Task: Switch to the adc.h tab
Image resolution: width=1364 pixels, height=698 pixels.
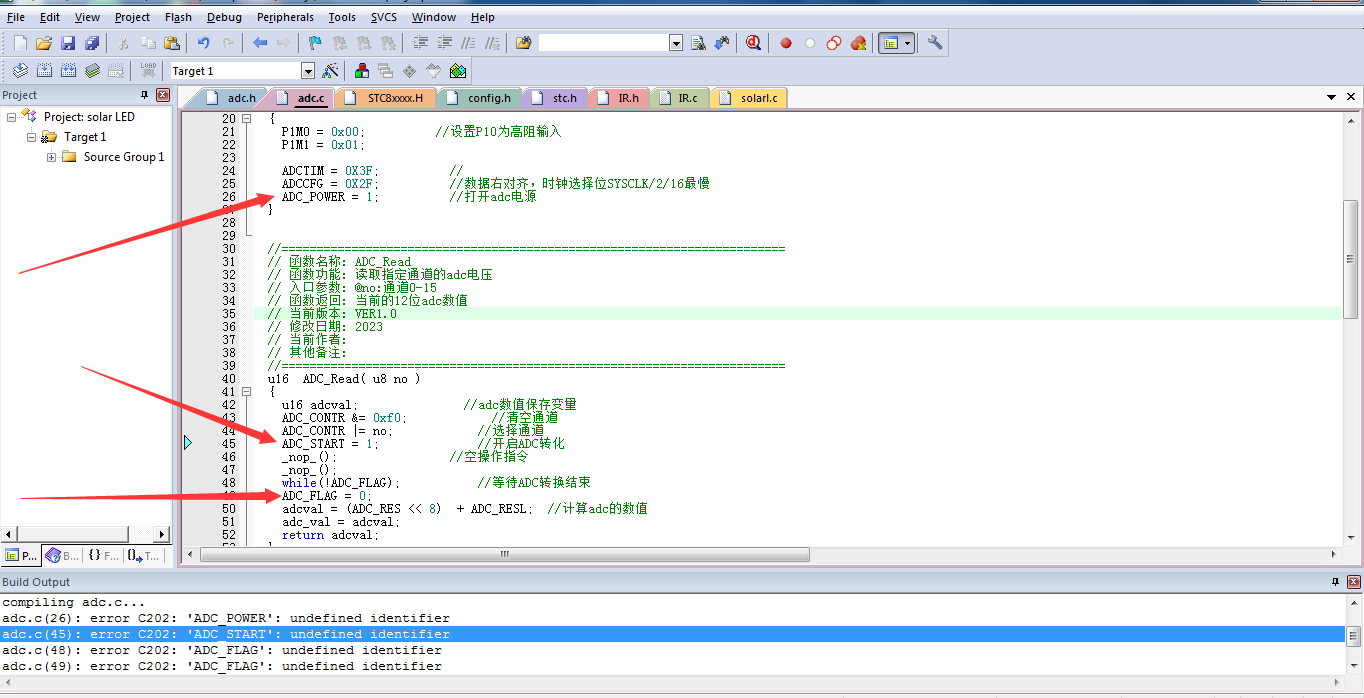Action: pyautogui.click(x=234, y=98)
